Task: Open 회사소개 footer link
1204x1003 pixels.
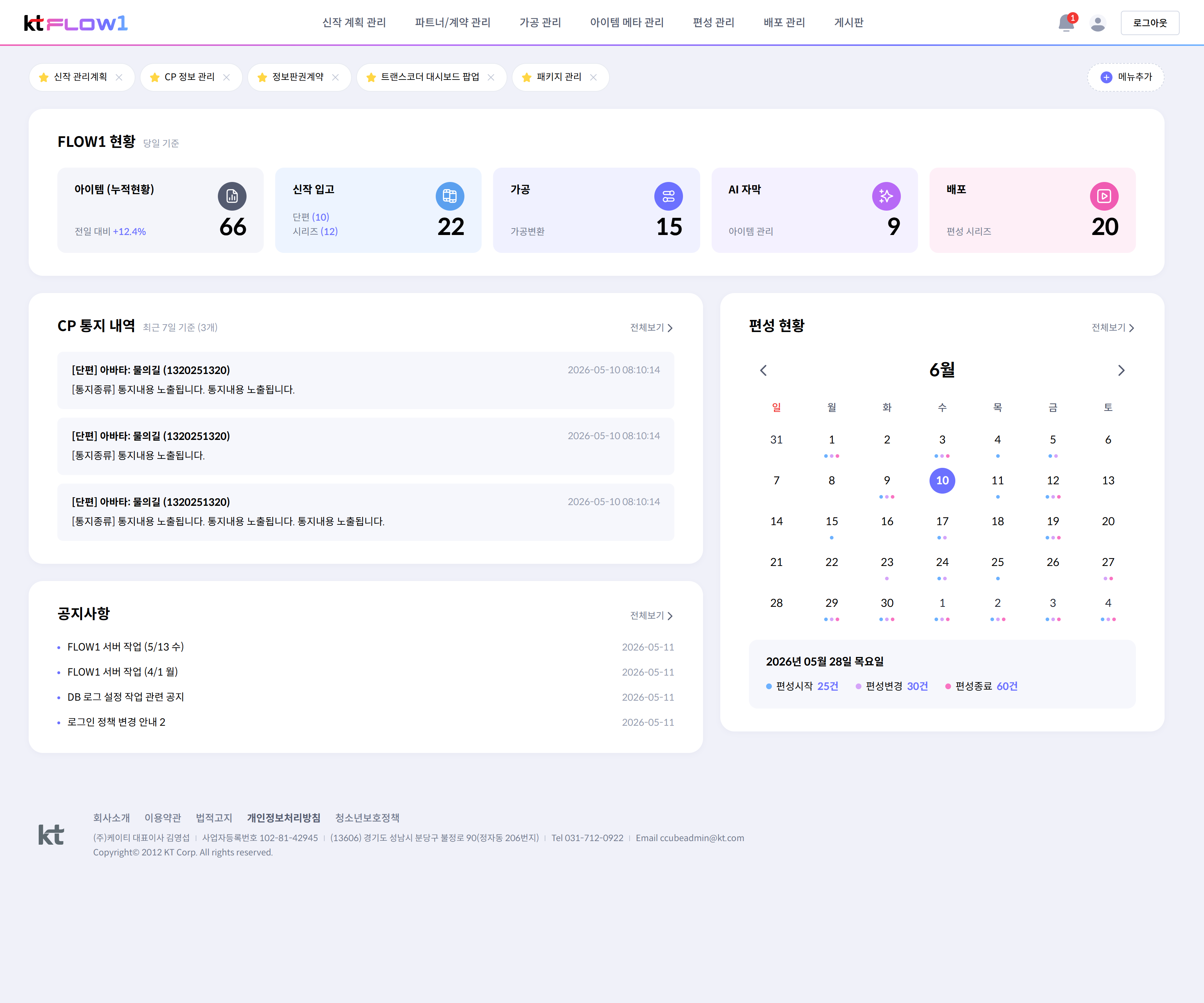Action: click(112, 818)
